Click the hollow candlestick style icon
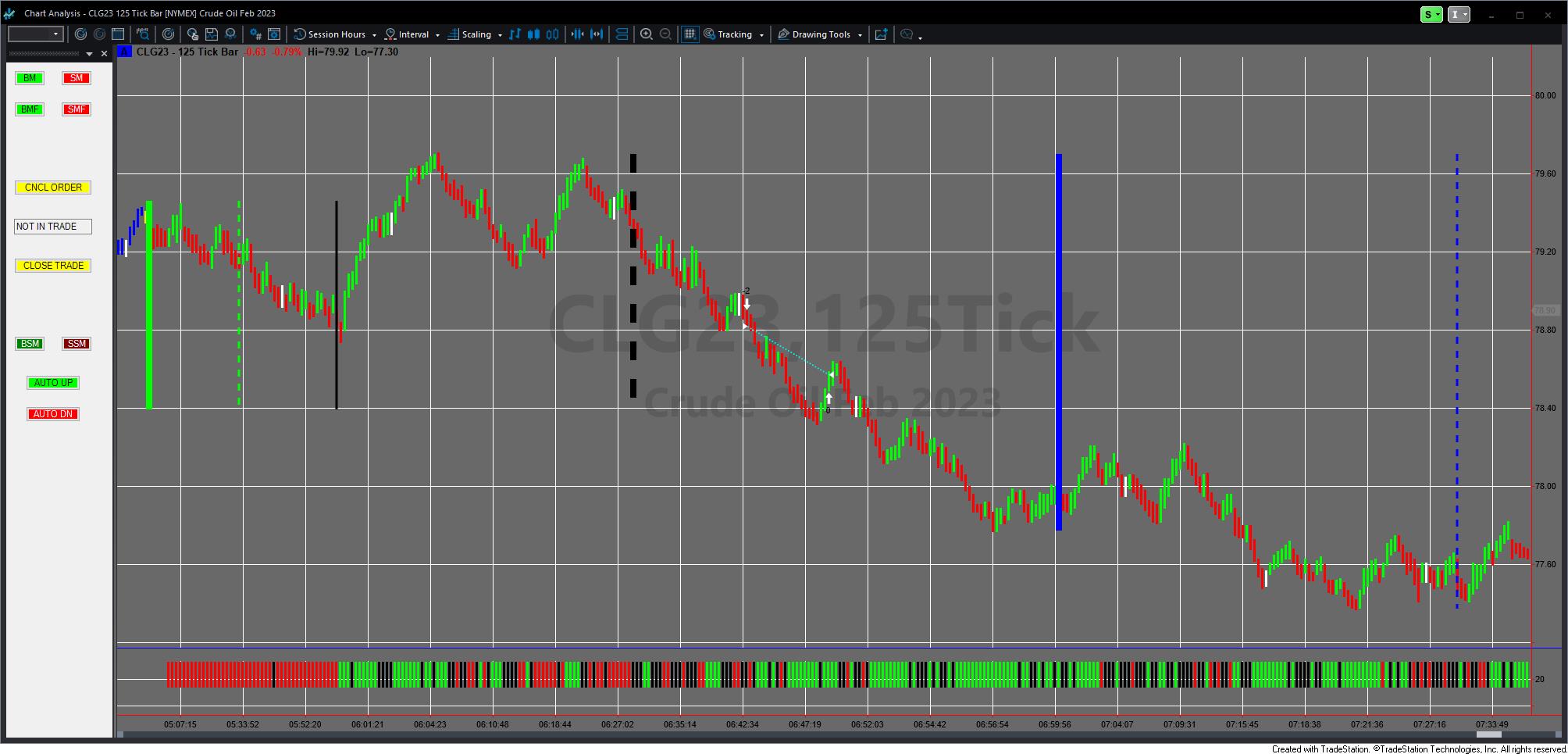This screenshot has height=754, width=1568. [553, 34]
